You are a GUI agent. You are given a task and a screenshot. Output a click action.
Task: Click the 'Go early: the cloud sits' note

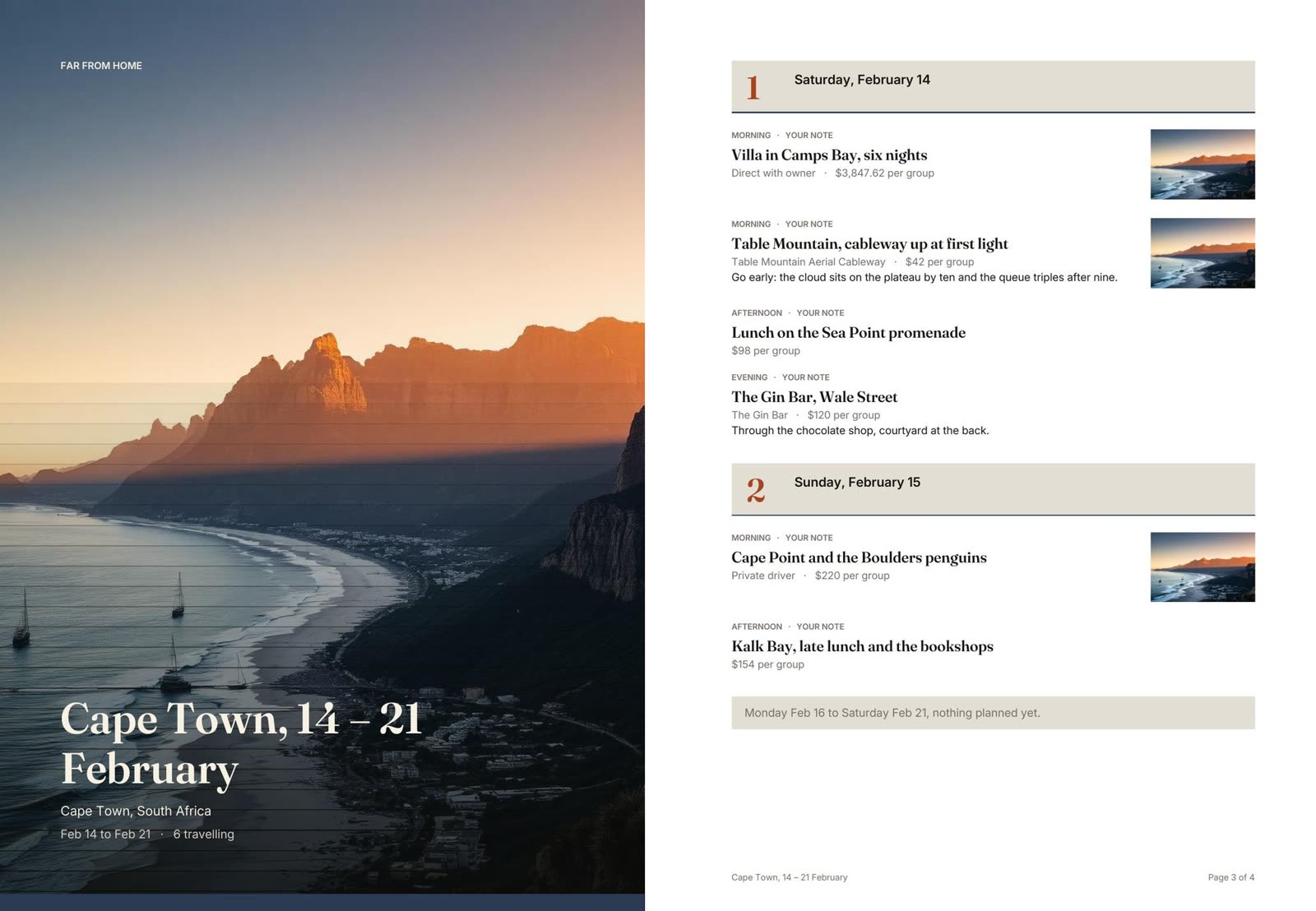click(924, 278)
